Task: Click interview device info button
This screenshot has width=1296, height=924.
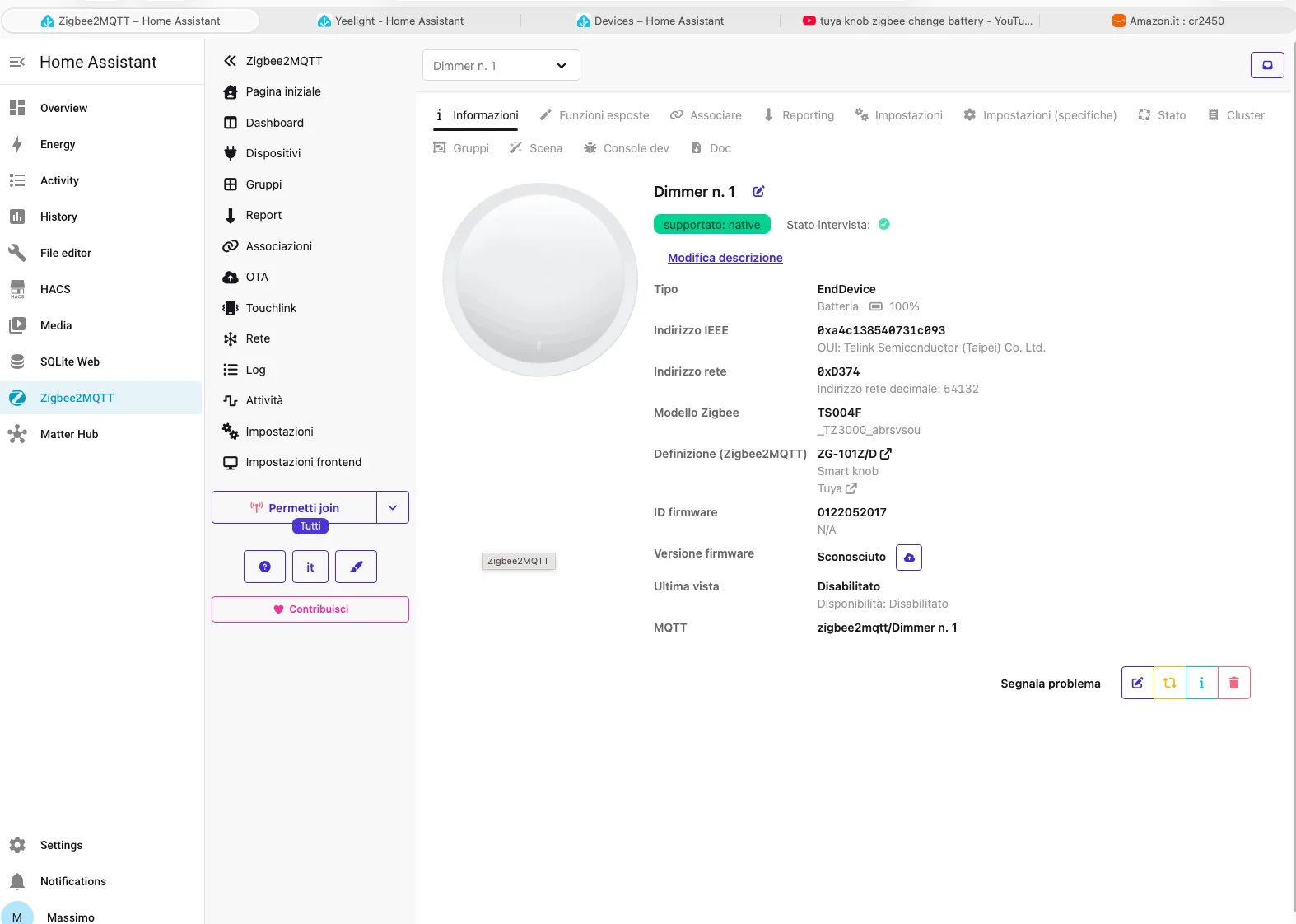Action: pos(1202,683)
